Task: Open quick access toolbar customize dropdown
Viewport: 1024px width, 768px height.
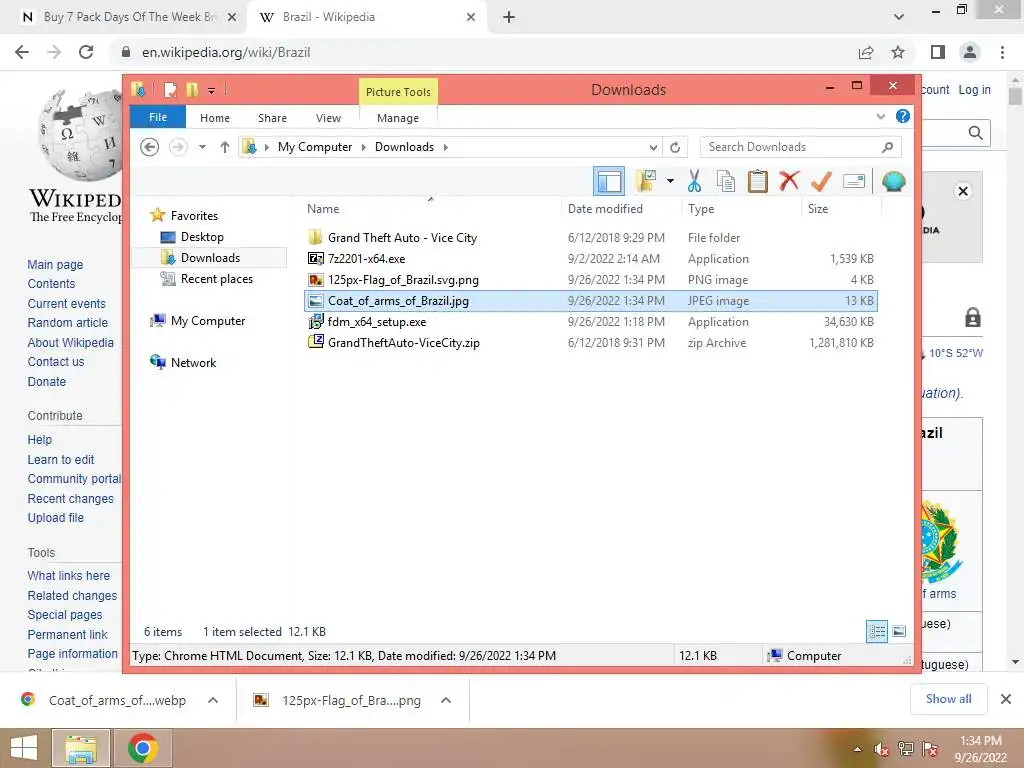Action: point(212,91)
